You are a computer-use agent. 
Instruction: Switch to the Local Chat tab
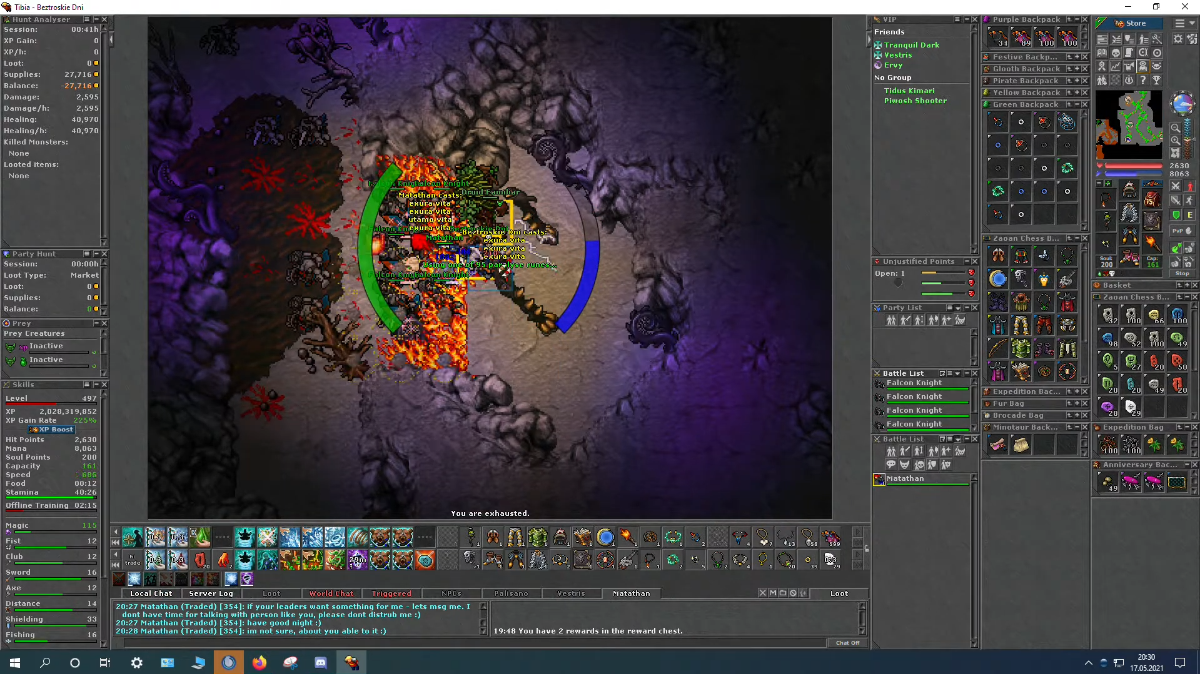pos(152,594)
